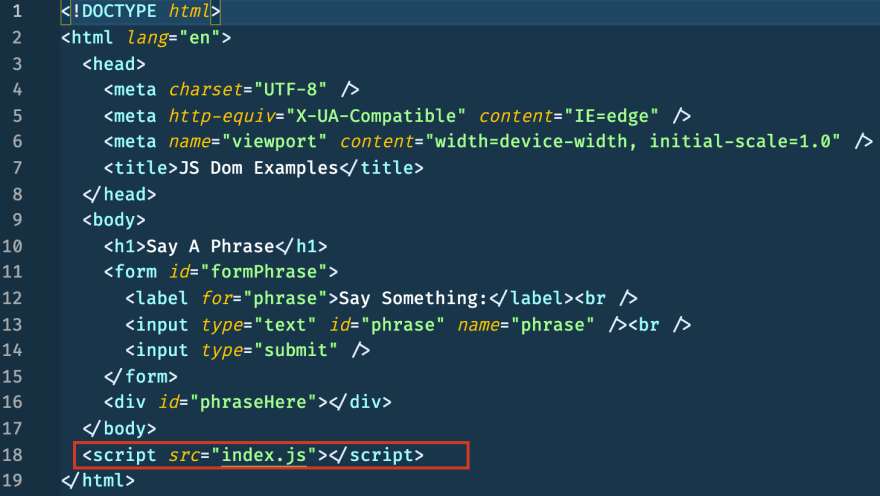Click the lang="en" attribute
The image size is (880, 496).
[x=173, y=38]
